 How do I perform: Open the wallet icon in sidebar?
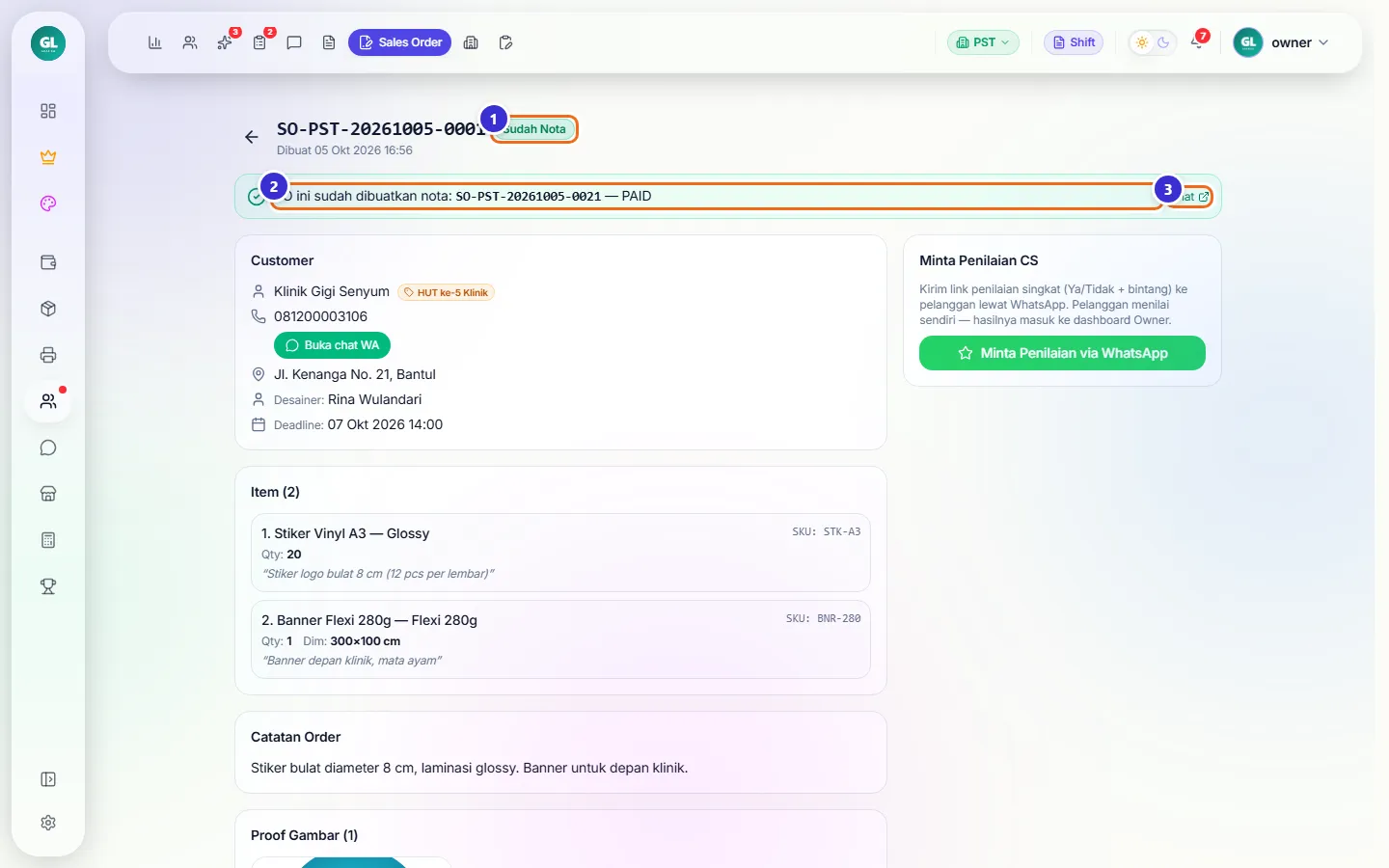pyautogui.click(x=48, y=262)
